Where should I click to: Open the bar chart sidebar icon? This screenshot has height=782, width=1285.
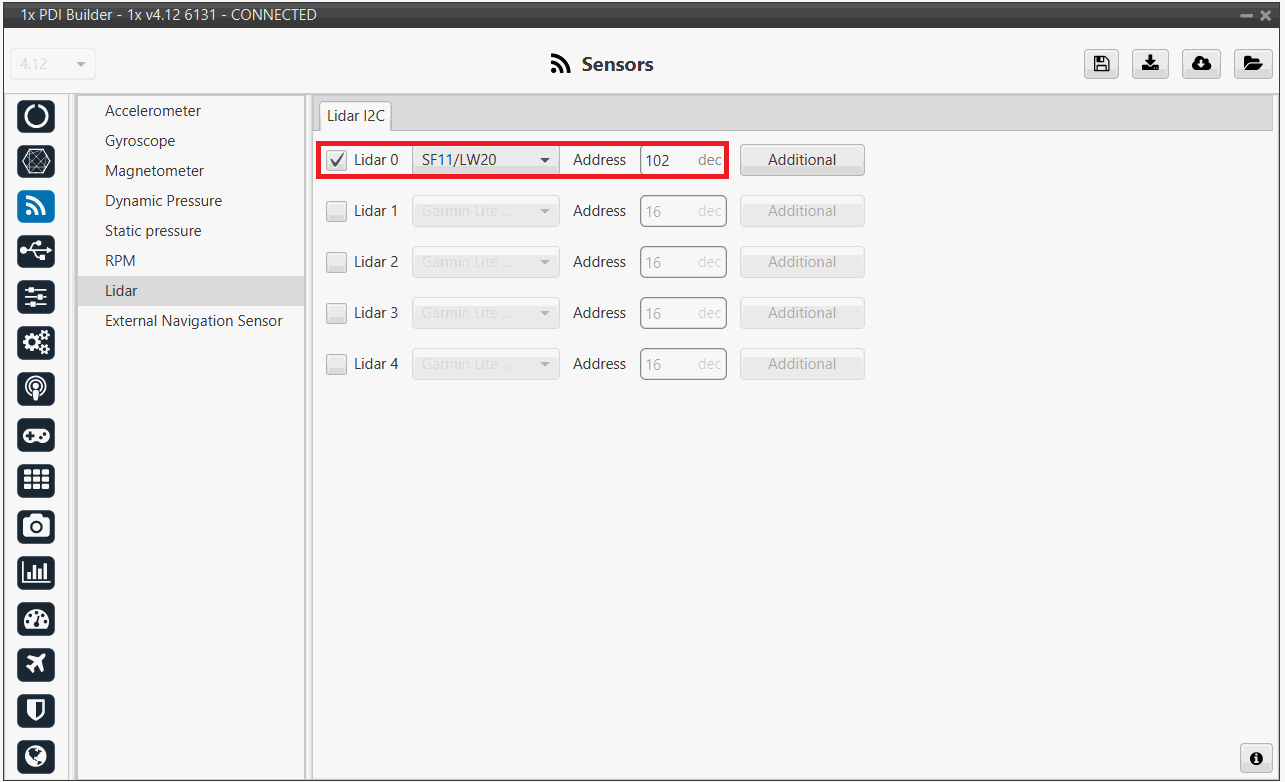[36, 572]
